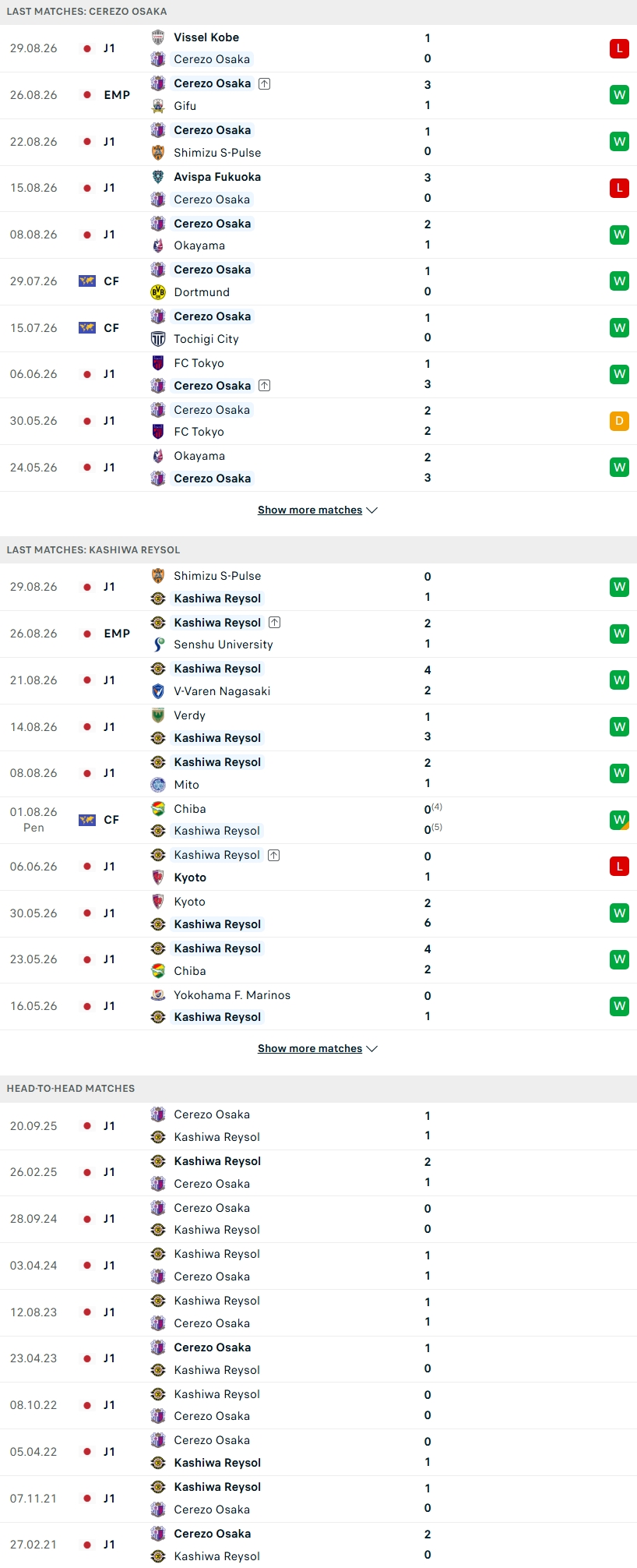This screenshot has height=1568, width=637.
Task: Click the red L result badge for Vissel Kobe match
Action: [619, 48]
